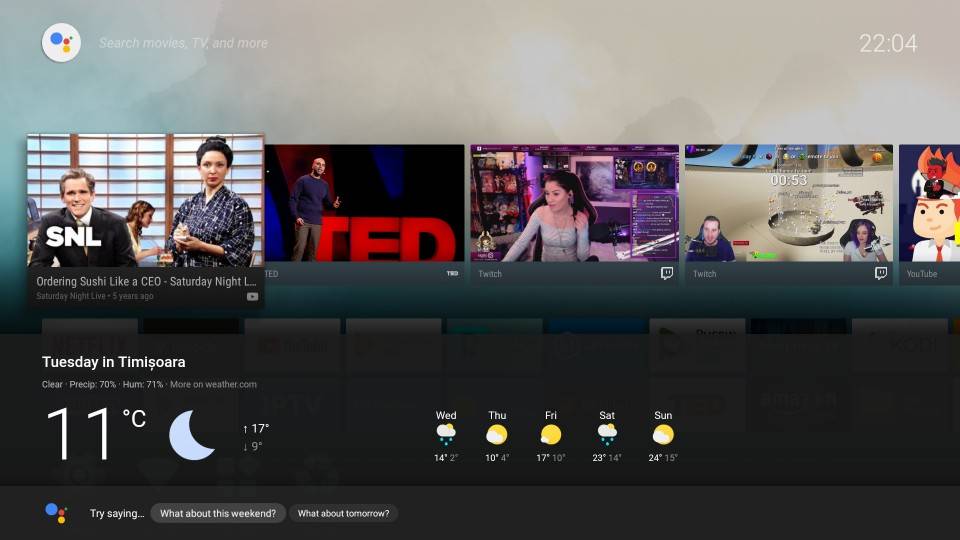
Task: Click Twitch icon on the second Twitch card
Action: point(881,273)
